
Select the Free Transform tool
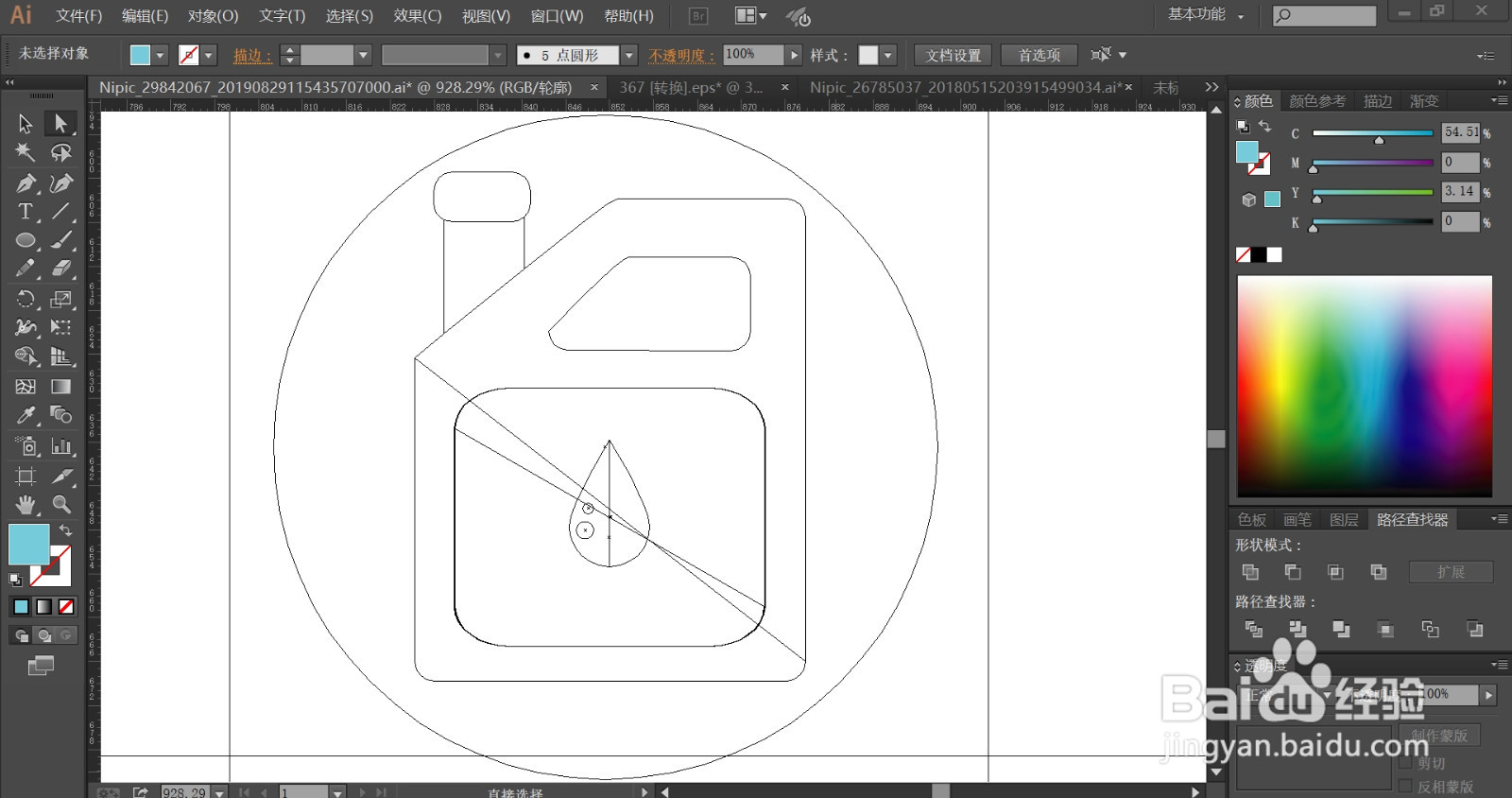[60, 327]
